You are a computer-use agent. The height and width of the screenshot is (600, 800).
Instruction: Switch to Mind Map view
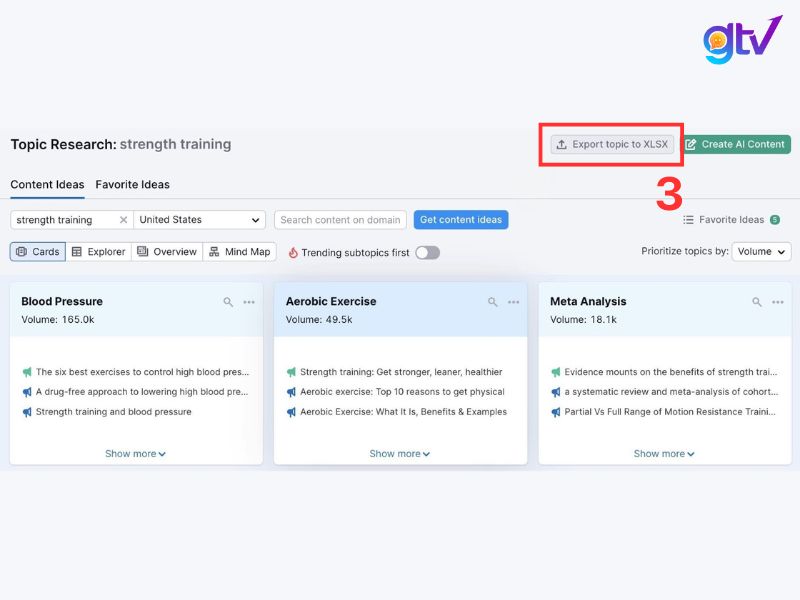(239, 252)
